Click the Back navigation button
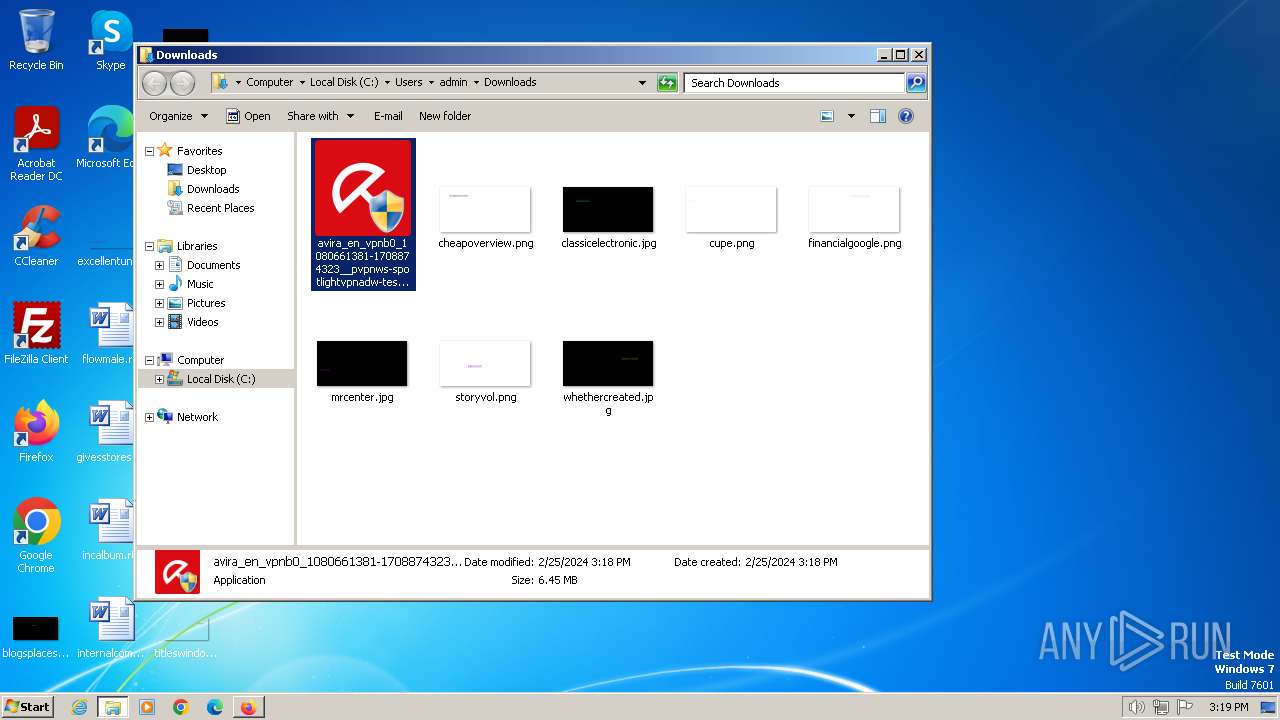 pyautogui.click(x=154, y=83)
